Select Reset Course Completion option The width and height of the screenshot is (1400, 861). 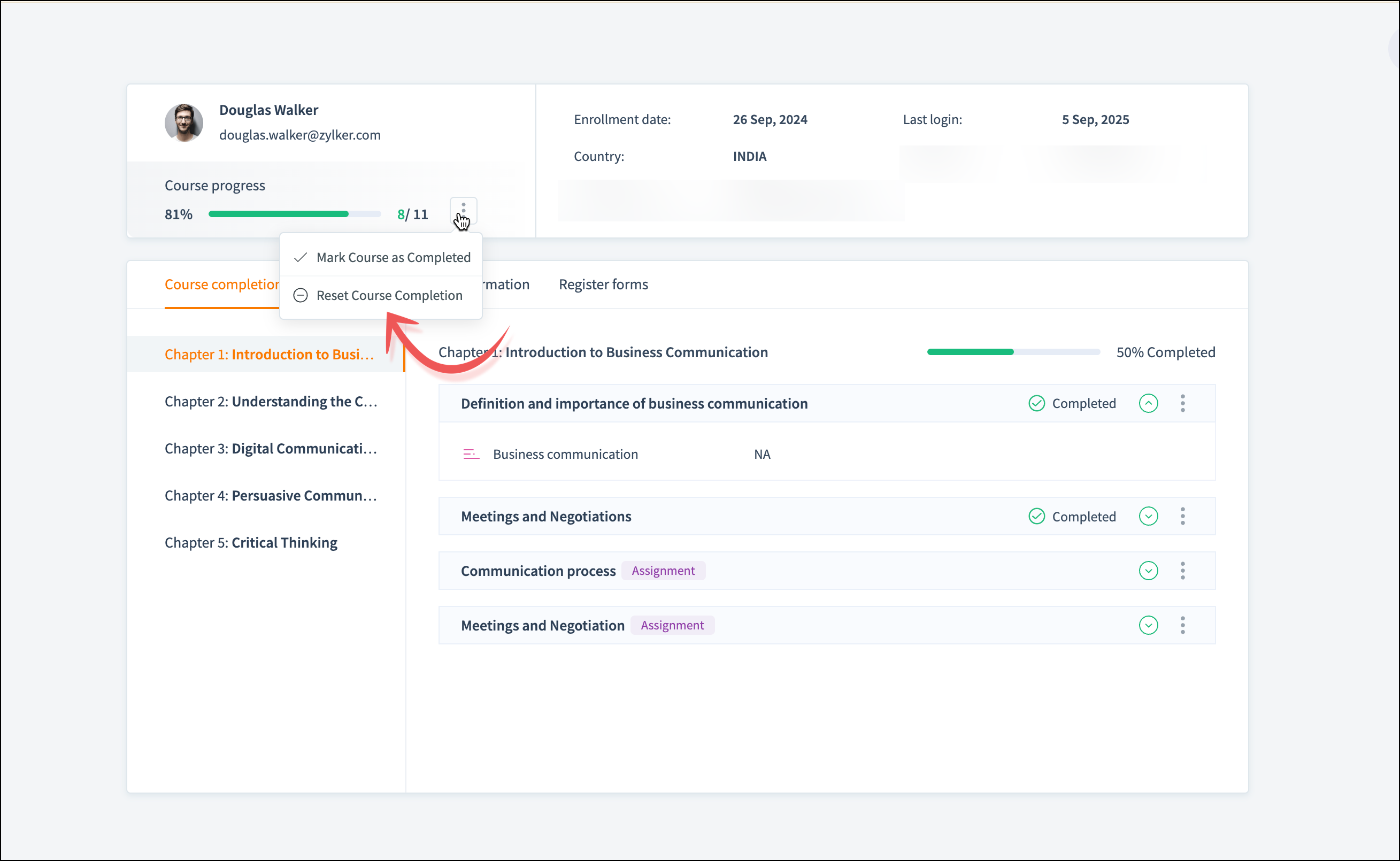pyautogui.click(x=389, y=296)
